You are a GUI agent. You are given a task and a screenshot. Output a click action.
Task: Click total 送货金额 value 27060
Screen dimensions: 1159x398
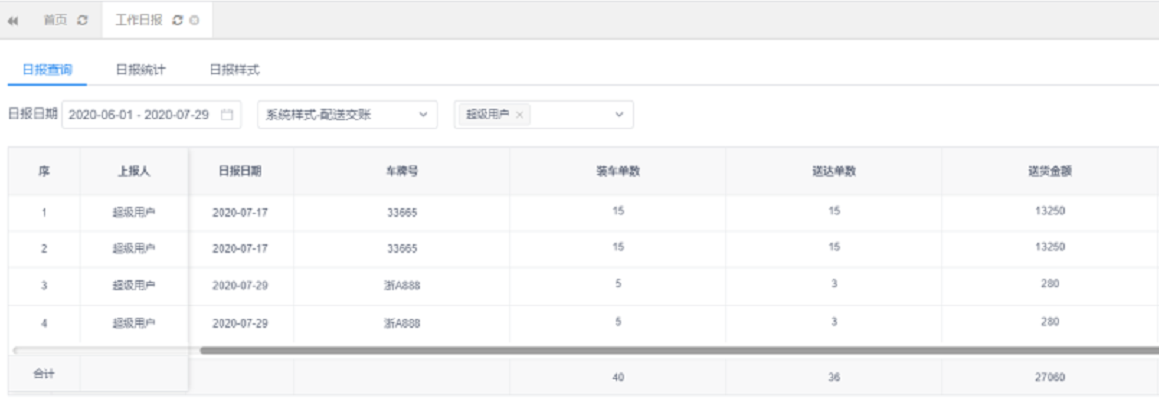tap(1050, 377)
